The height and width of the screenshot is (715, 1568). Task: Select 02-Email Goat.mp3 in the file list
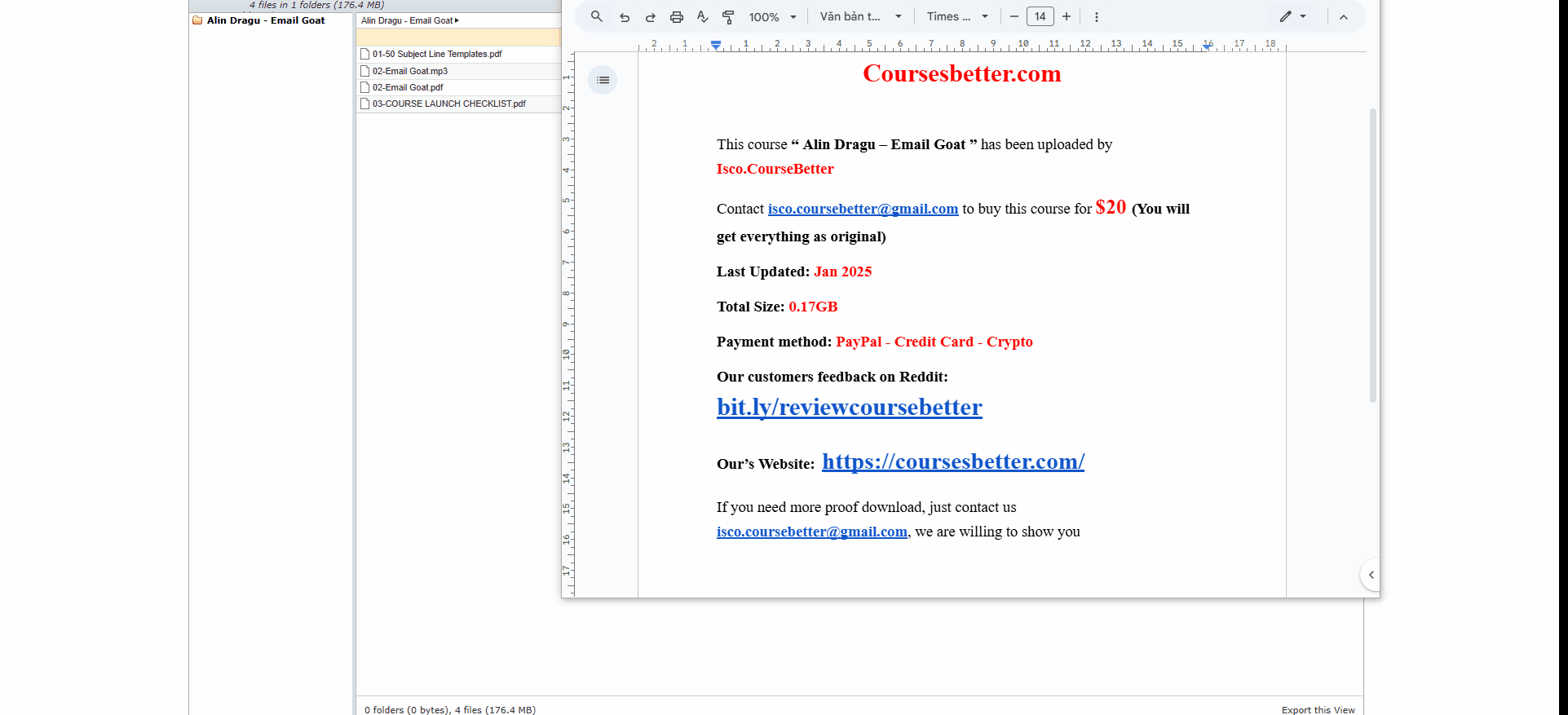(410, 71)
